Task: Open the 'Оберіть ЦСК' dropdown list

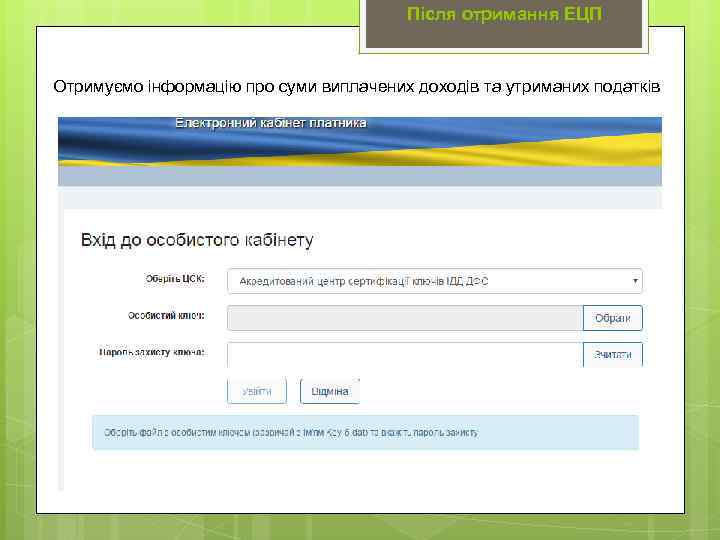Action: (x=434, y=281)
